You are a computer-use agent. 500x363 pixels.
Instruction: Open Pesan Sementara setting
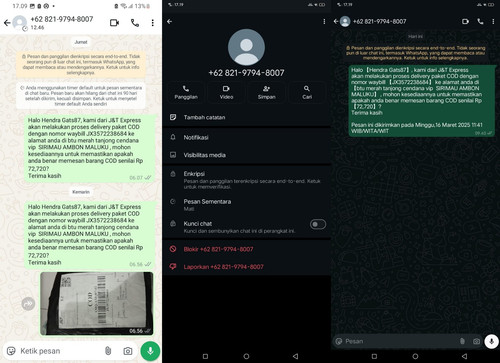point(247,205)
